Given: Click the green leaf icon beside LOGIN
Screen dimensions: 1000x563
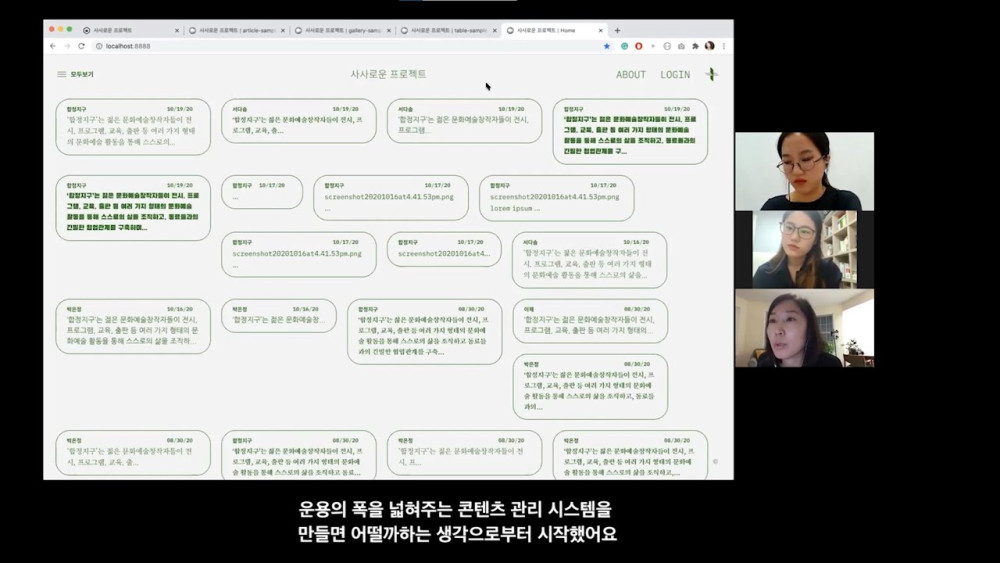Looking at the screenshot, I should click(712, 74).
